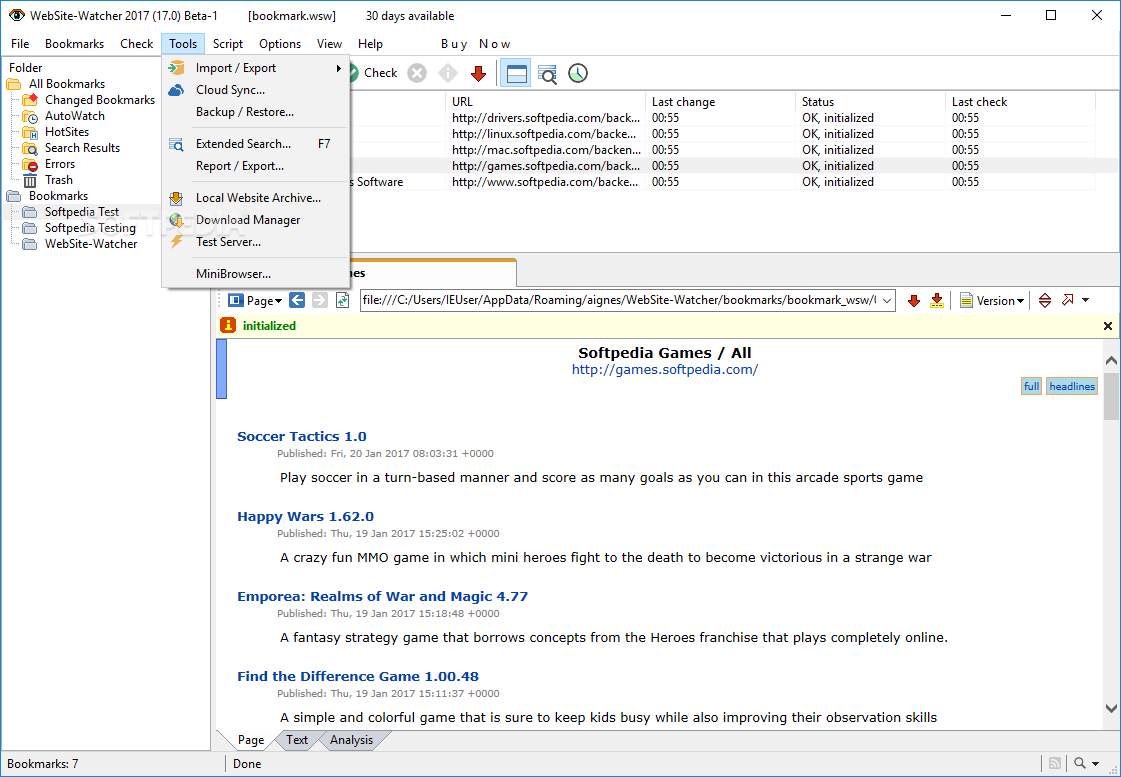Open Emporea: Realms of War and Magic link
1121x777 pixels.
click(382, 597)
